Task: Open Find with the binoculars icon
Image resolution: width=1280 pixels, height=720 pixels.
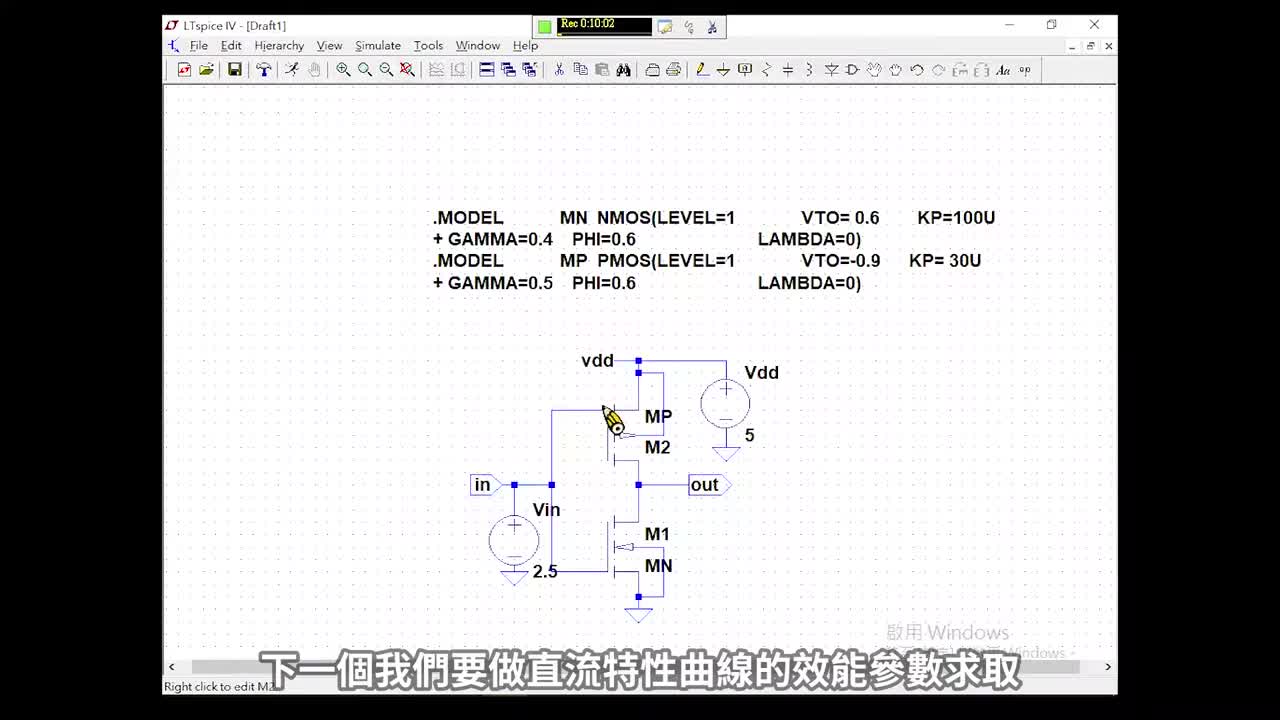Action: pyautogui.click(x=623, y=69)
